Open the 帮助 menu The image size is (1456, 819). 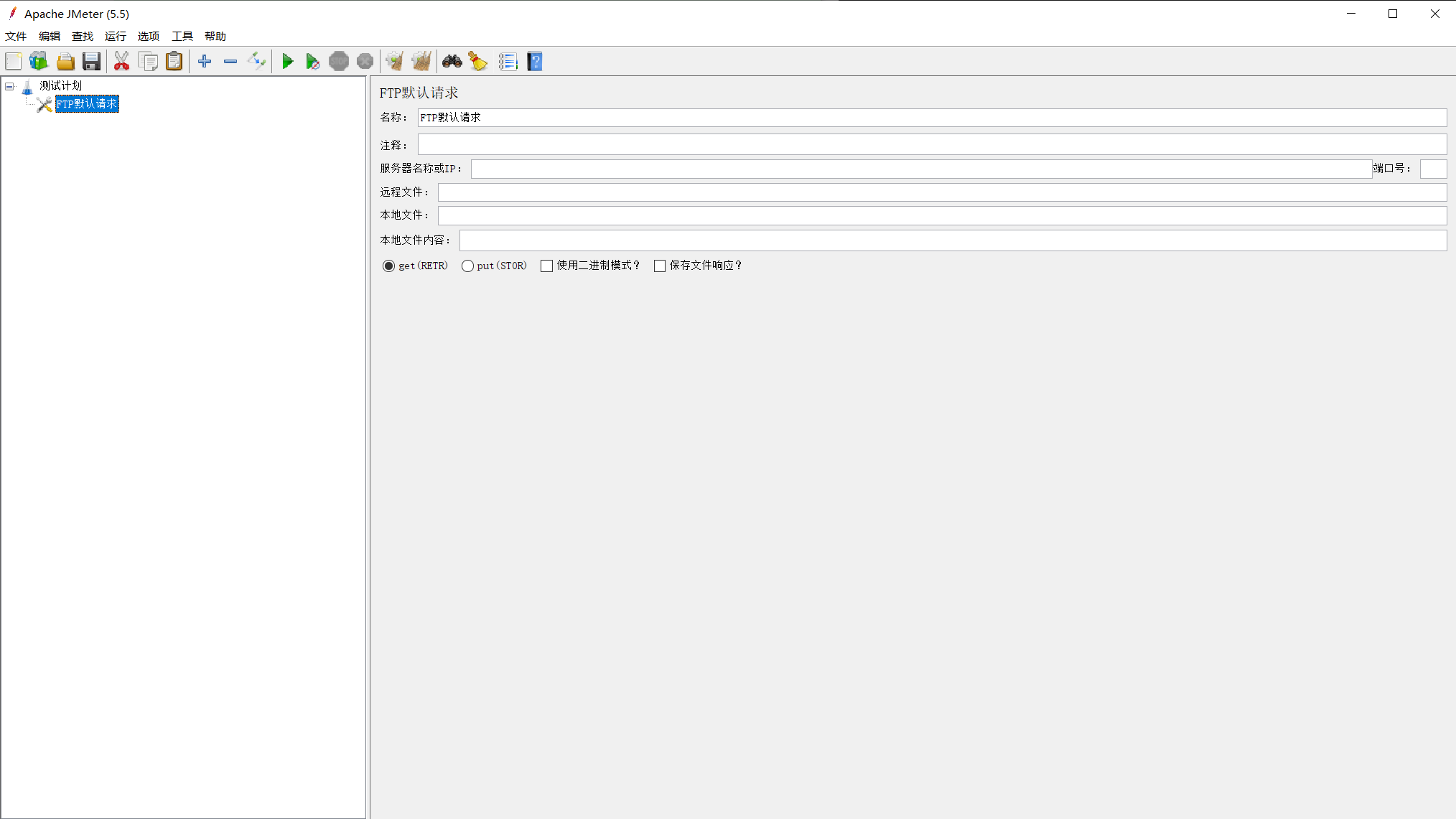pos(215,37)
